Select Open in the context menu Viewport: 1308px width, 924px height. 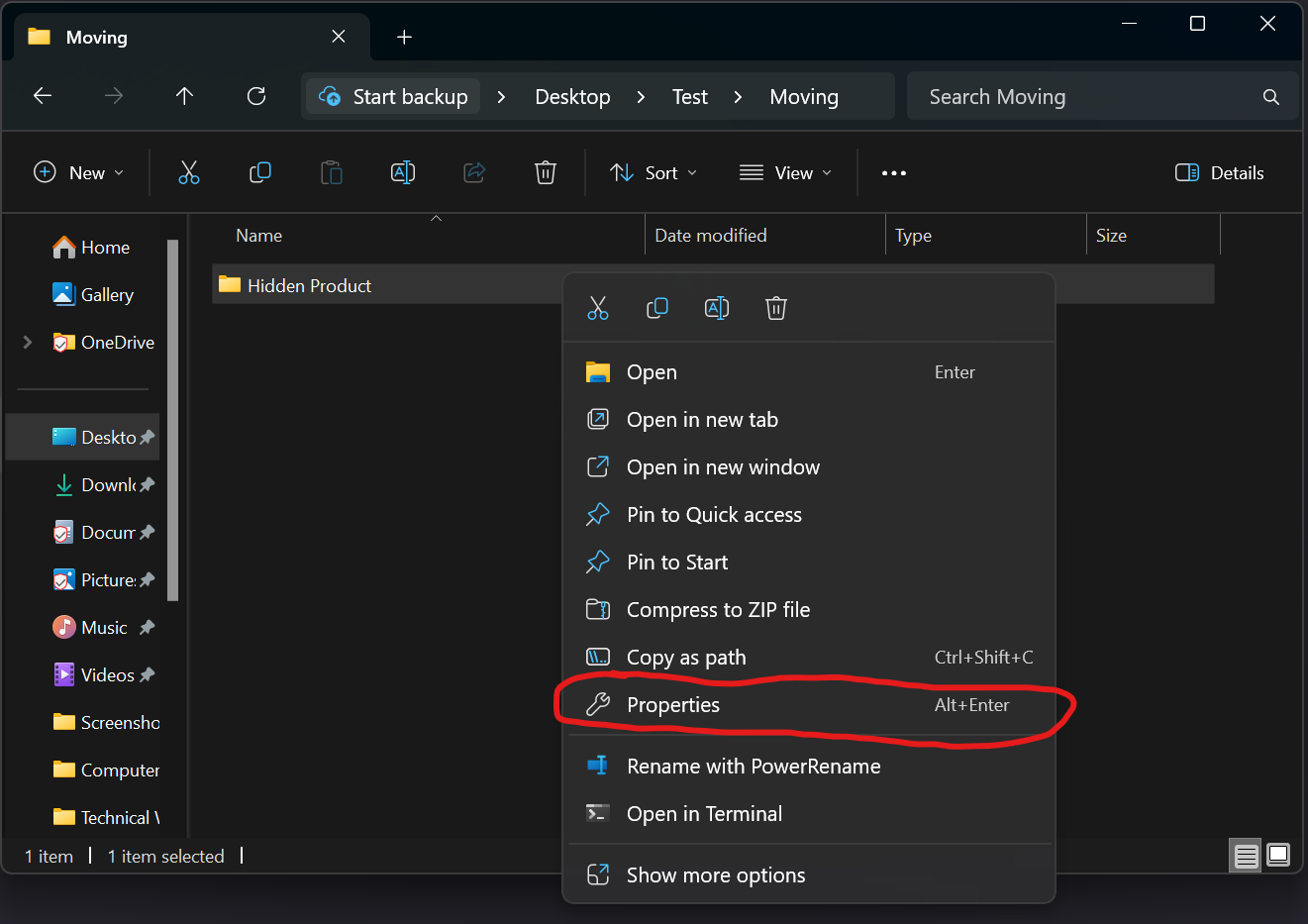(x=809, y=372)
